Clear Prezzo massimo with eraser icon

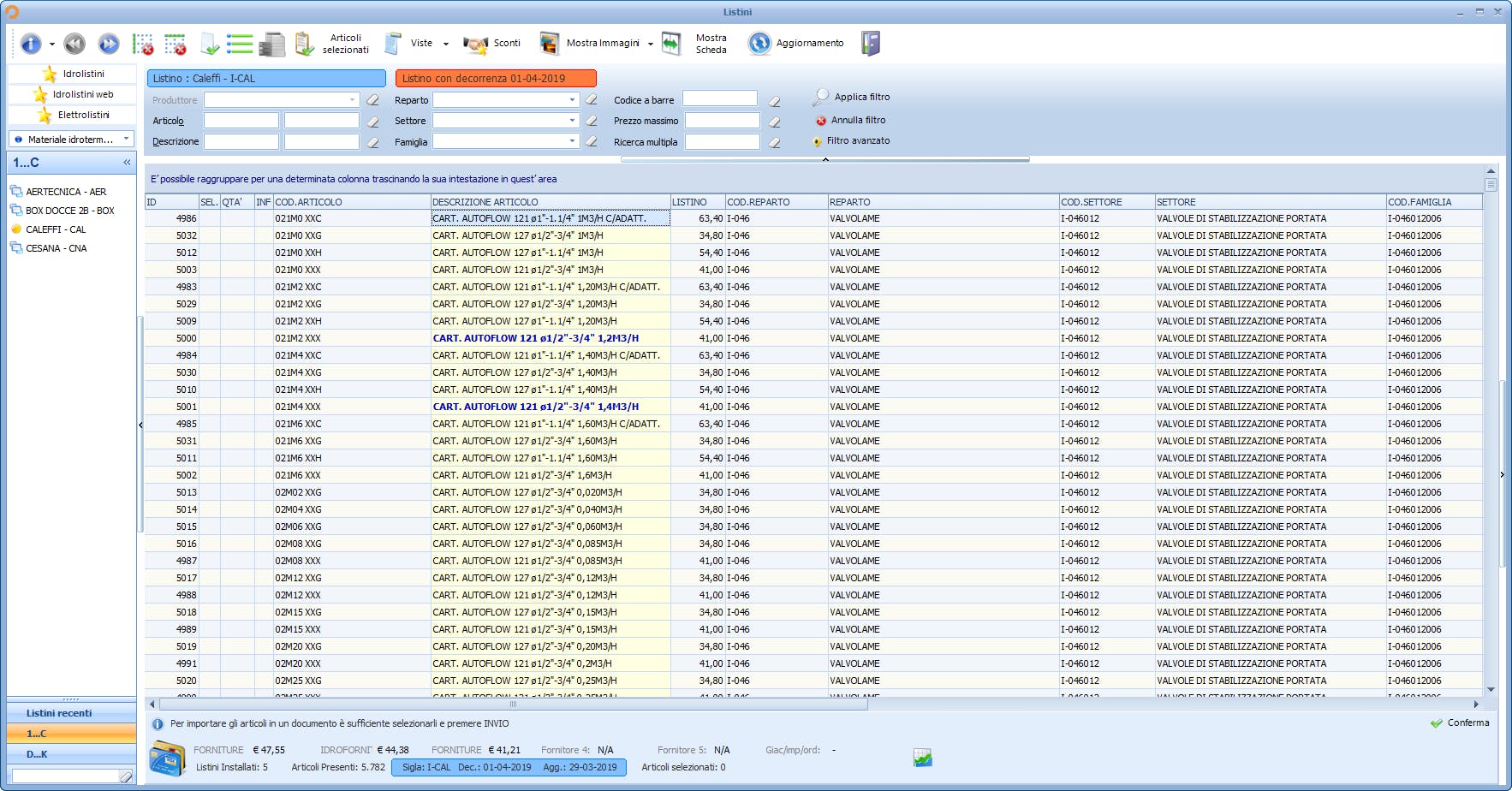tap(774, 122)
